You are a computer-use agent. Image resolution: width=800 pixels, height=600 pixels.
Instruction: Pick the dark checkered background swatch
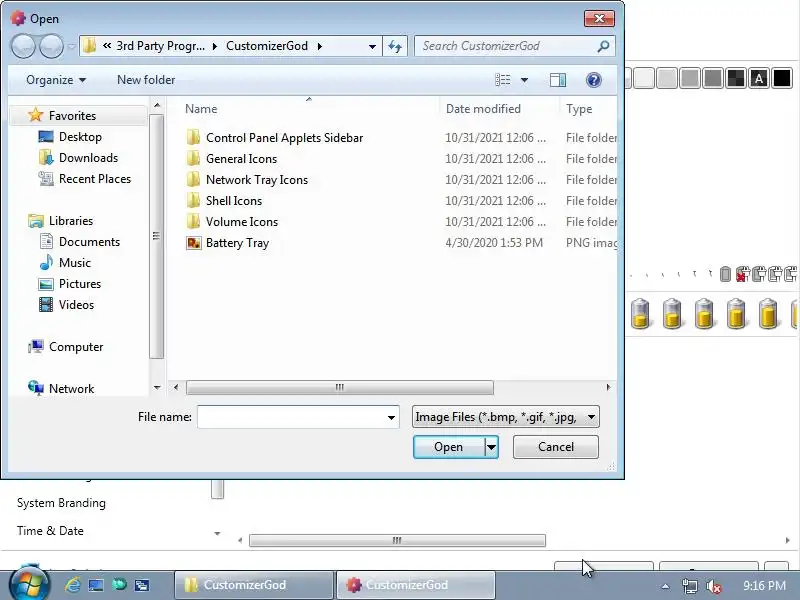pyautogui.click(x=736, y=79)
